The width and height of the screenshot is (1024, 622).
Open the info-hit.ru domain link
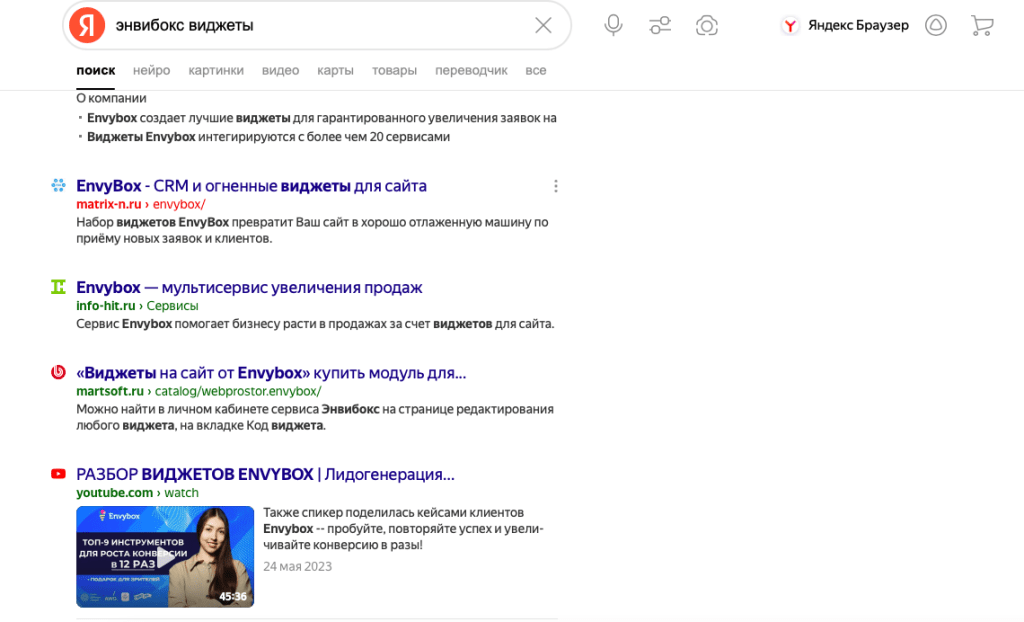tap(105, 306)
